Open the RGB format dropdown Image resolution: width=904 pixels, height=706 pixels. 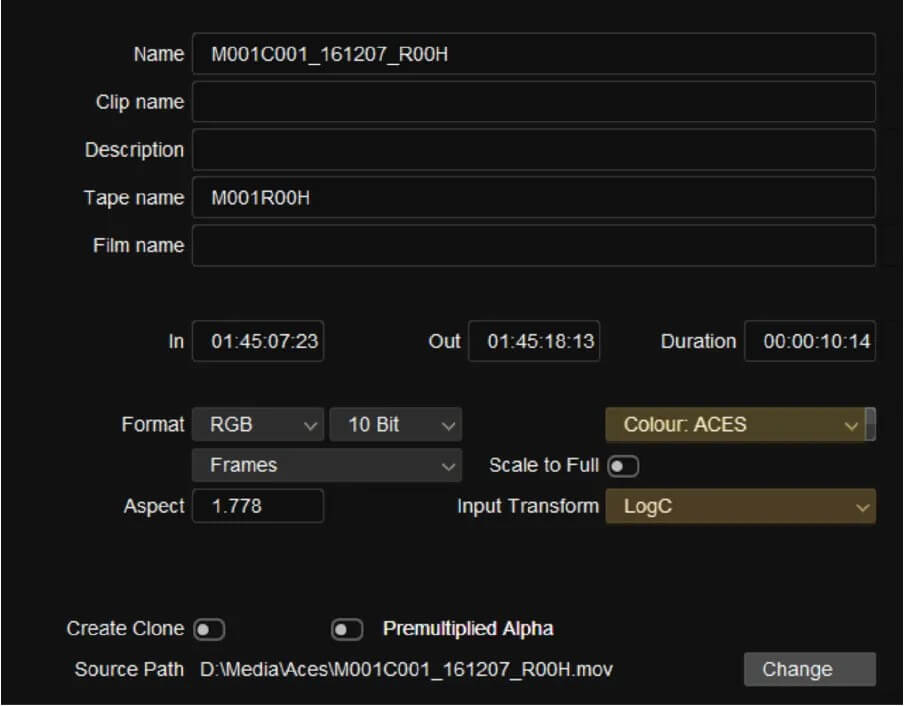click(258, 425)
